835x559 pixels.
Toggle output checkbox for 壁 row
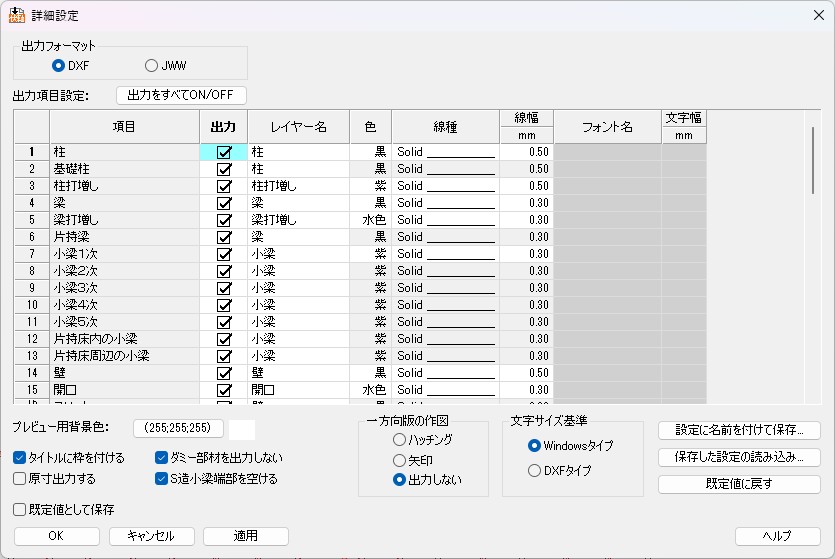pyautogui.click(x=224, y=373)
